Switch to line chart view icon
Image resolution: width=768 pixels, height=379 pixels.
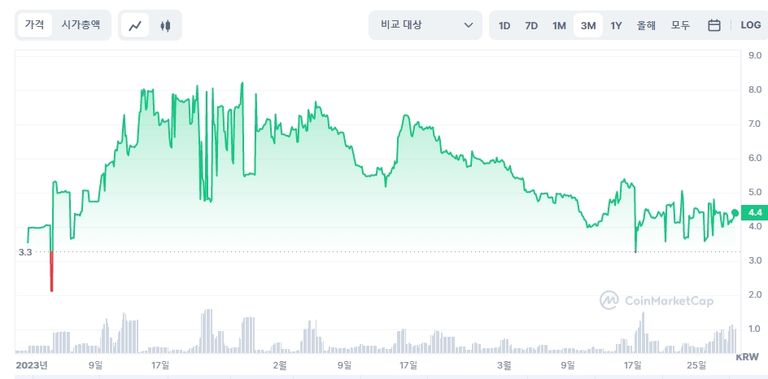pyautogui.click(x=135, y=25)
